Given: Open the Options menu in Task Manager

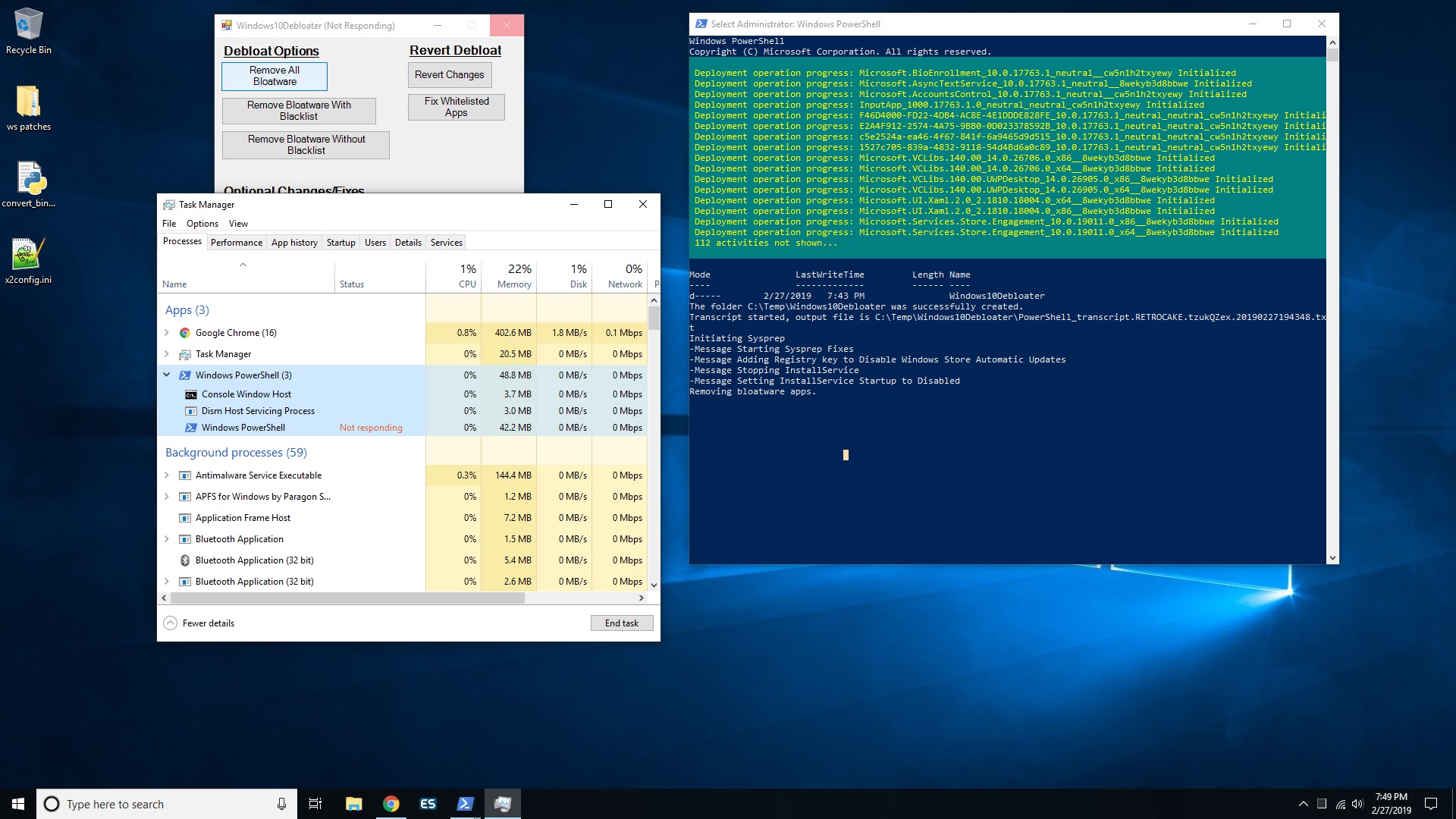Looking at the screenshot, I should click(x=202, y=223).
